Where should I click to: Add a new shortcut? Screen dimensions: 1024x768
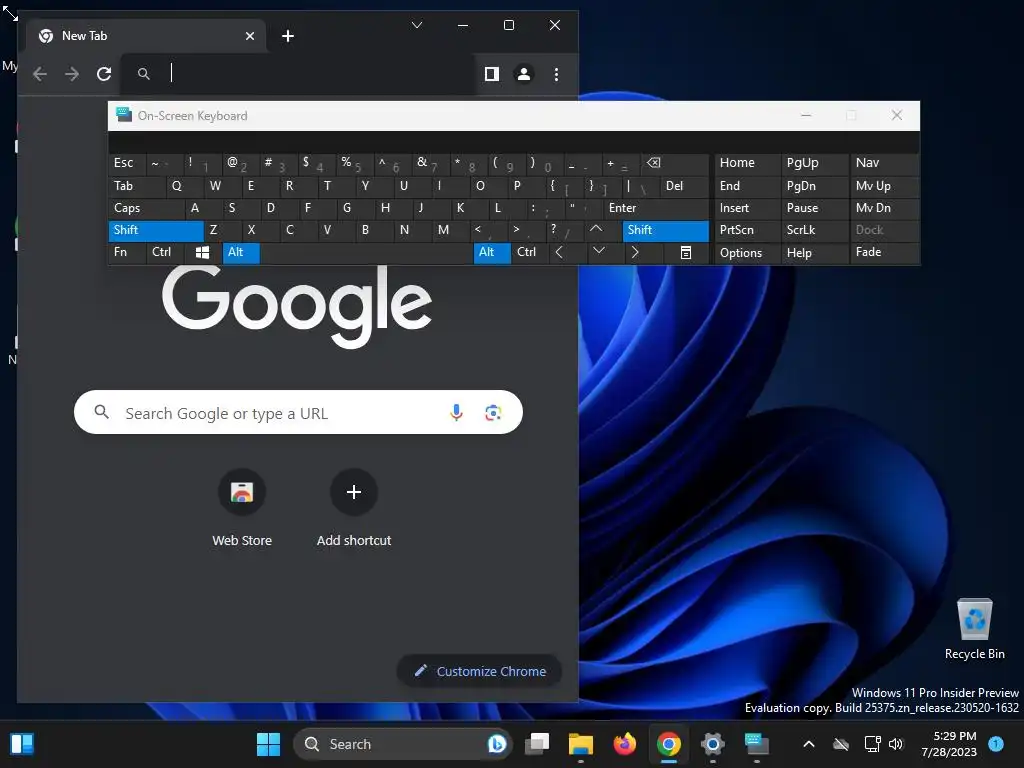(354, 509)
